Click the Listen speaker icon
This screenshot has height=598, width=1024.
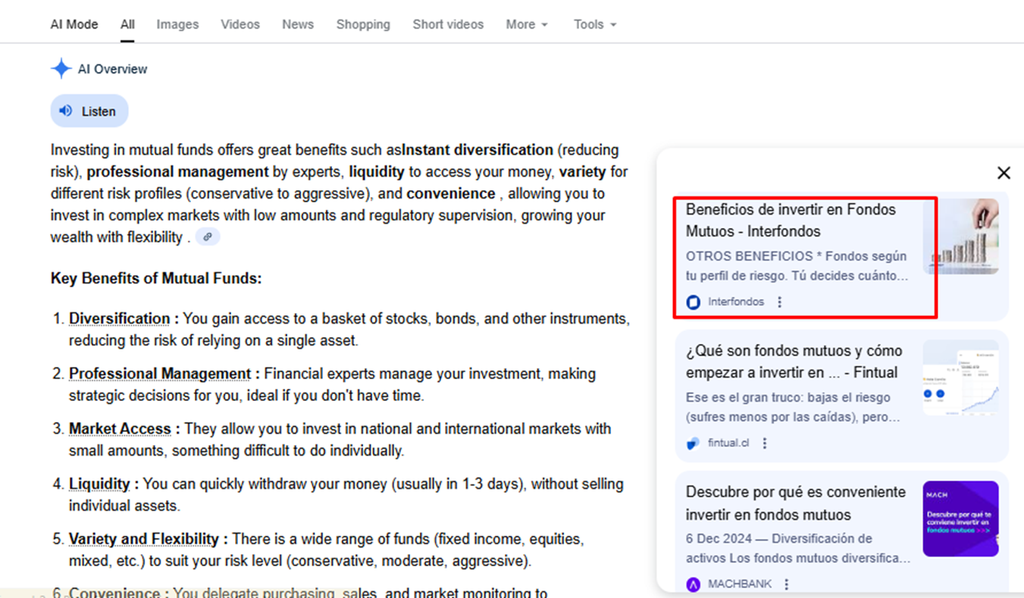(x=66, y=111)
